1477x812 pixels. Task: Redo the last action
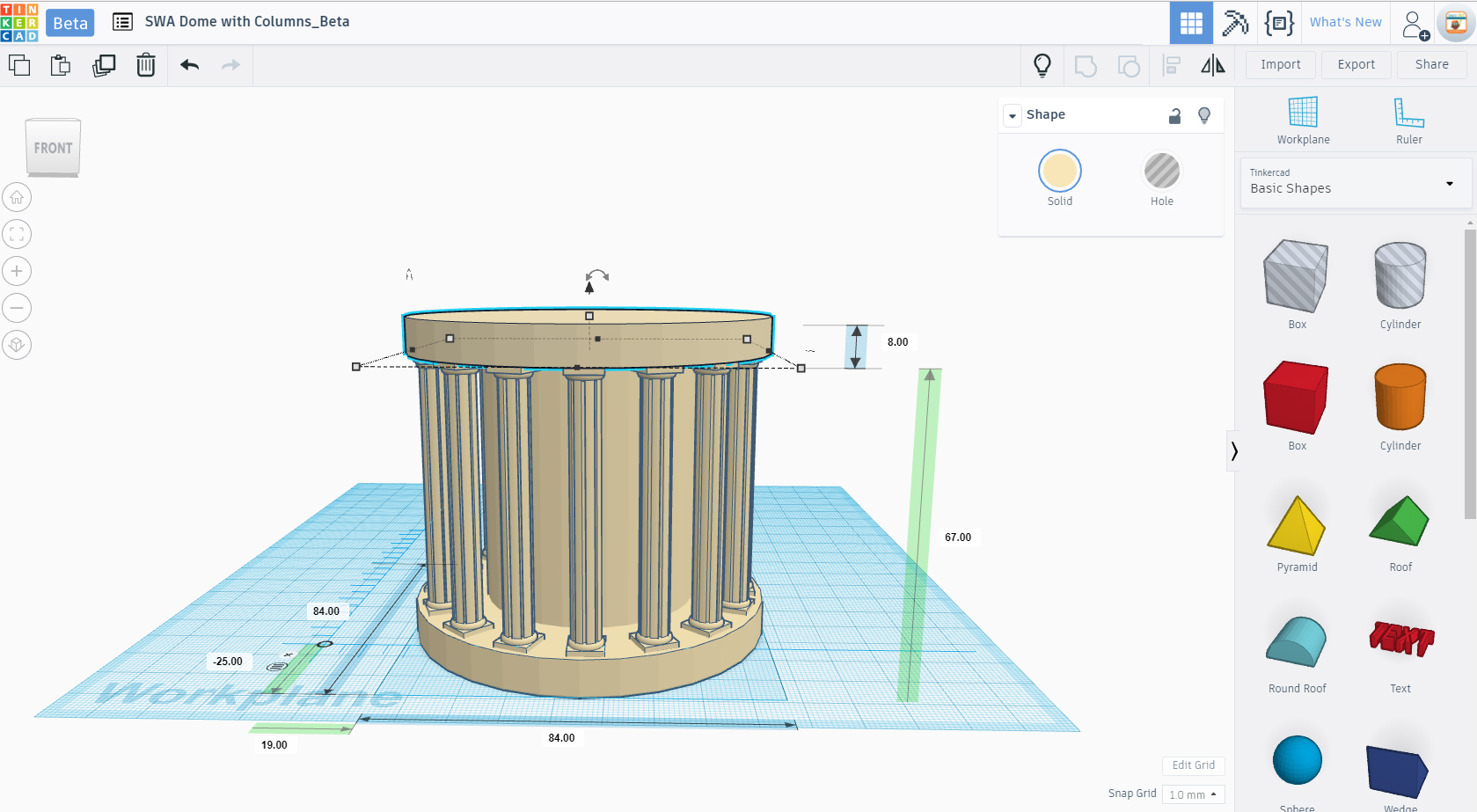[x=230, y=65]
